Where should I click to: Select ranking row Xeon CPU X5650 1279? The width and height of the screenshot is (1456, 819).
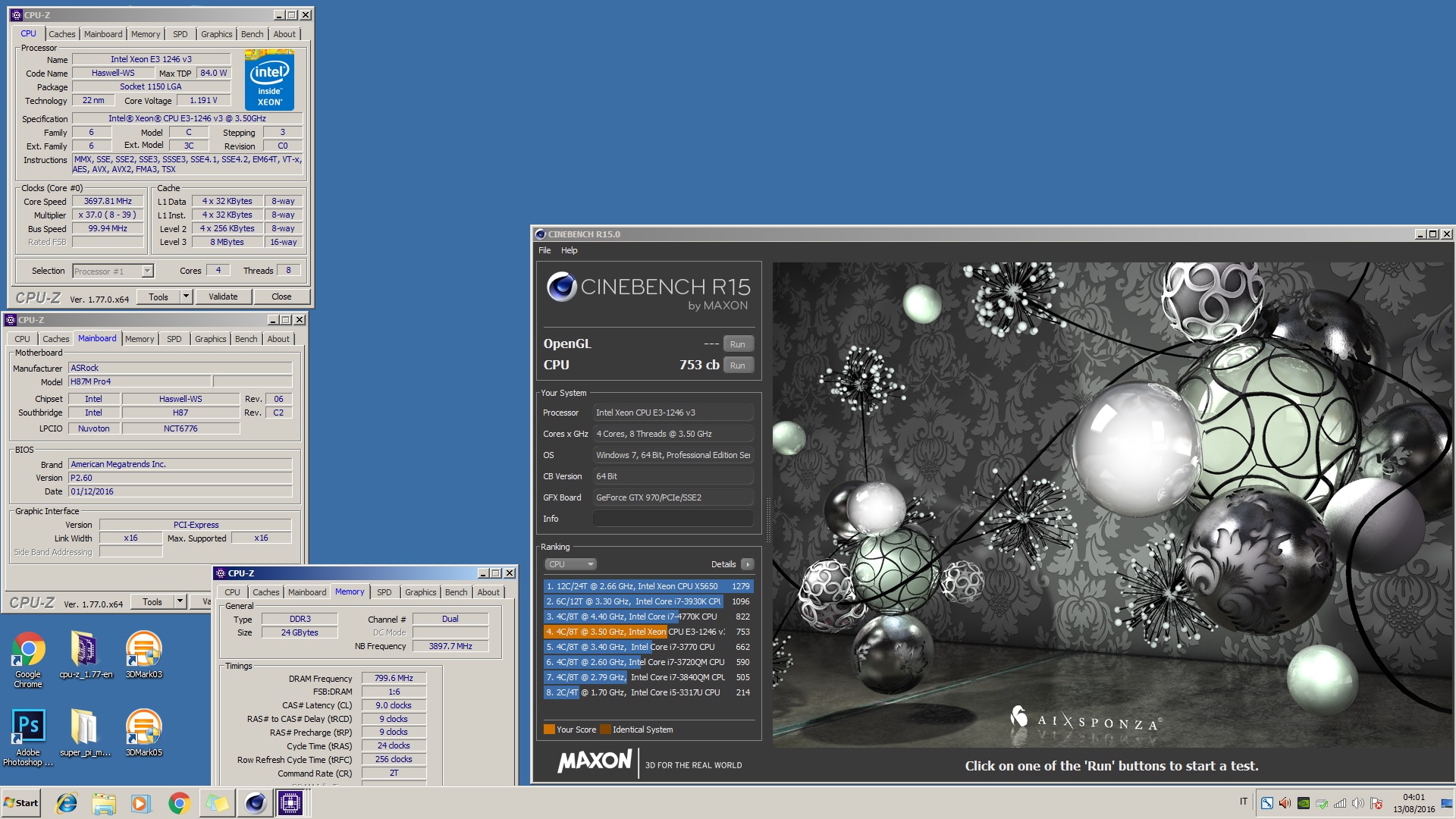[x=648, y=586]
